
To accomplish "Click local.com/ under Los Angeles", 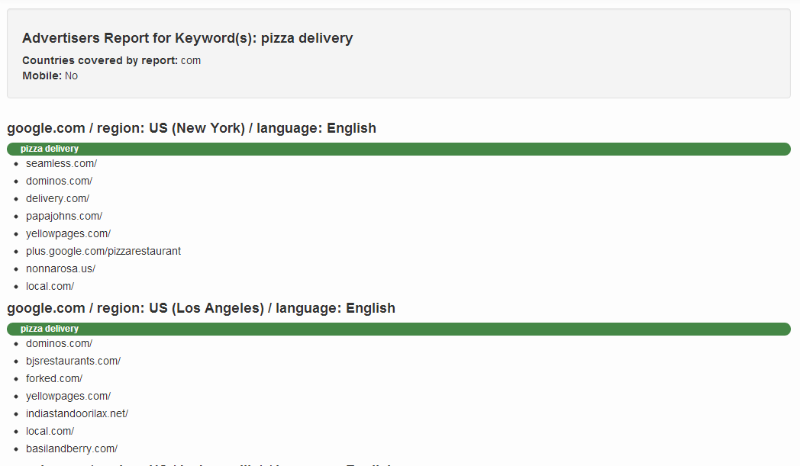I will coord(50,431).
